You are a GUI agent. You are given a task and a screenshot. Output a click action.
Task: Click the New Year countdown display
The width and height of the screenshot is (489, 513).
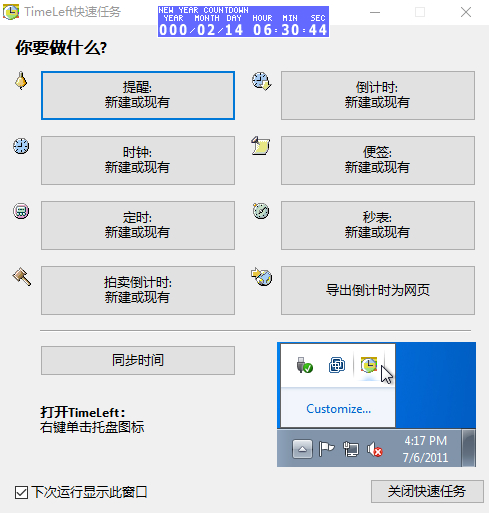[243, 21]
